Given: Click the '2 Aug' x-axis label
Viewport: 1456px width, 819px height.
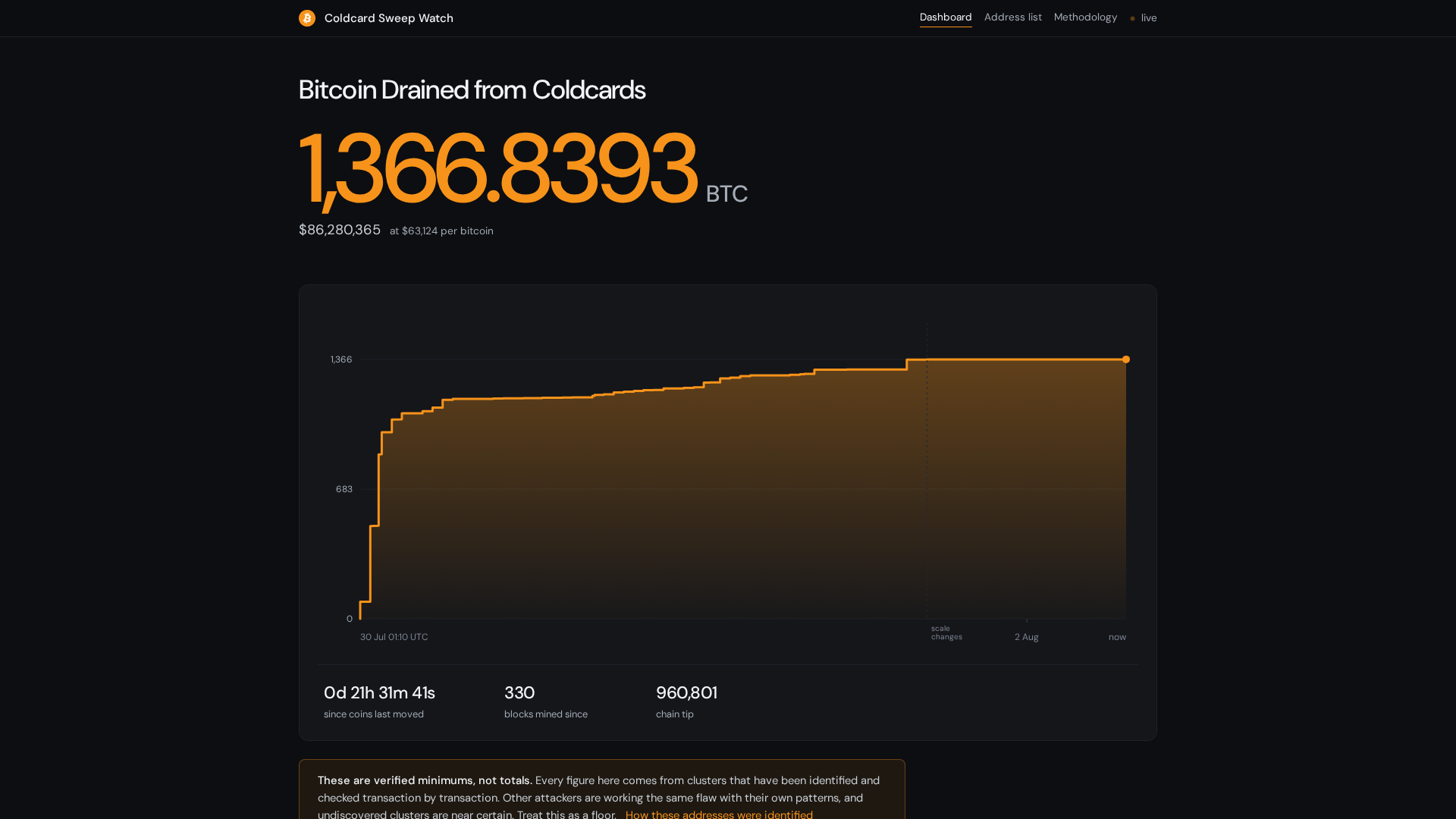Looking at the screenshot, I should click(x=1027, y=637).
